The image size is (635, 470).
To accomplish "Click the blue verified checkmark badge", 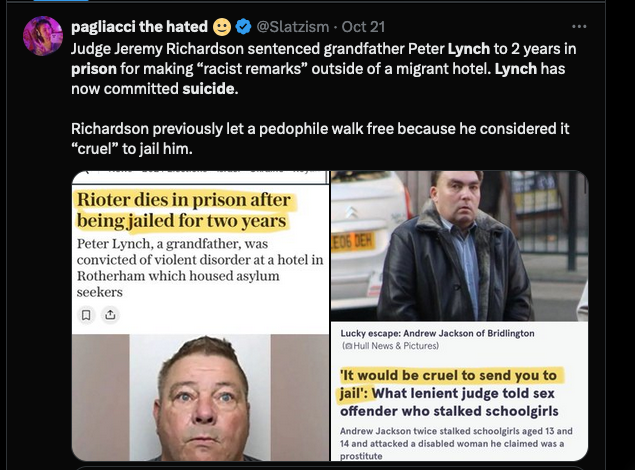I will coord(243,27).
